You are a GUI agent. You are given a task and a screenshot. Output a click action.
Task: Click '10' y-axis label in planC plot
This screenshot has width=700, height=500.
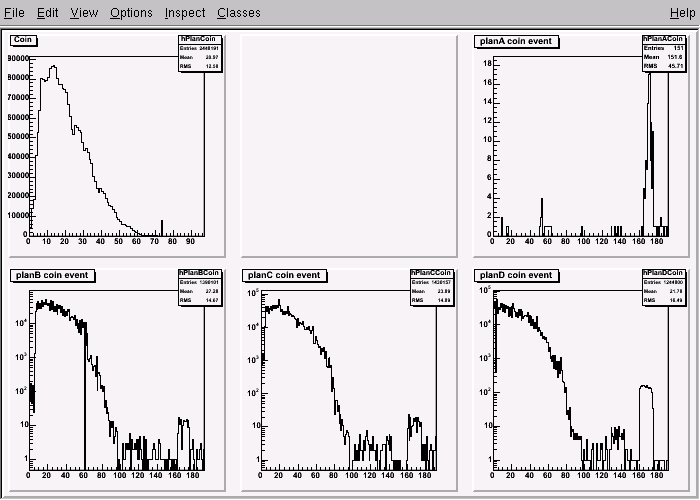pos(256,425)
